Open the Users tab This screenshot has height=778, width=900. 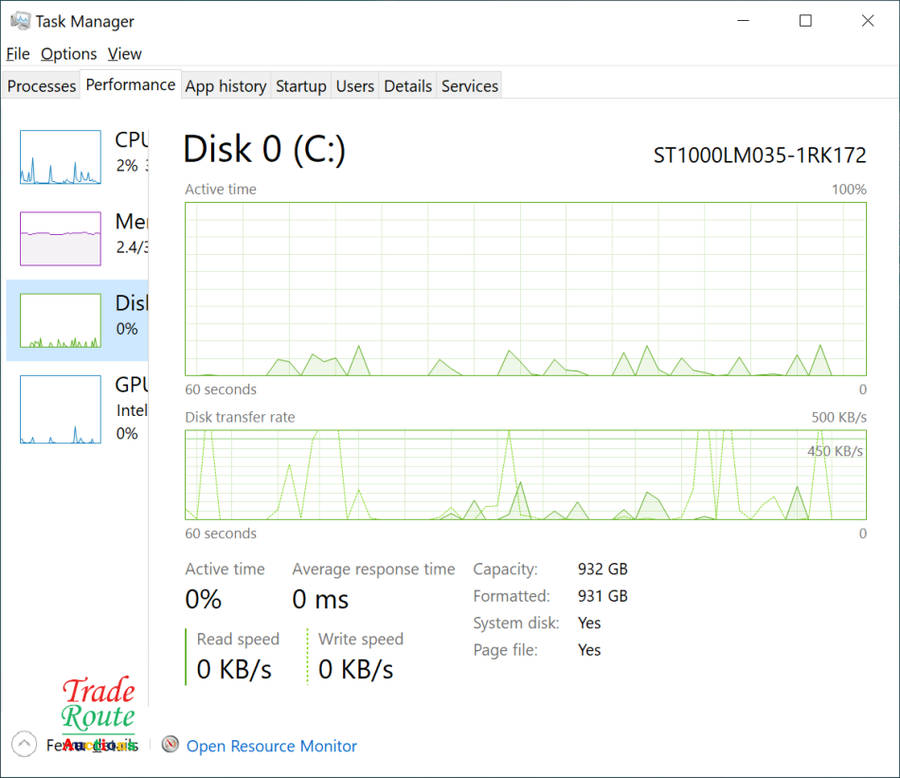[x=355, y=86]
